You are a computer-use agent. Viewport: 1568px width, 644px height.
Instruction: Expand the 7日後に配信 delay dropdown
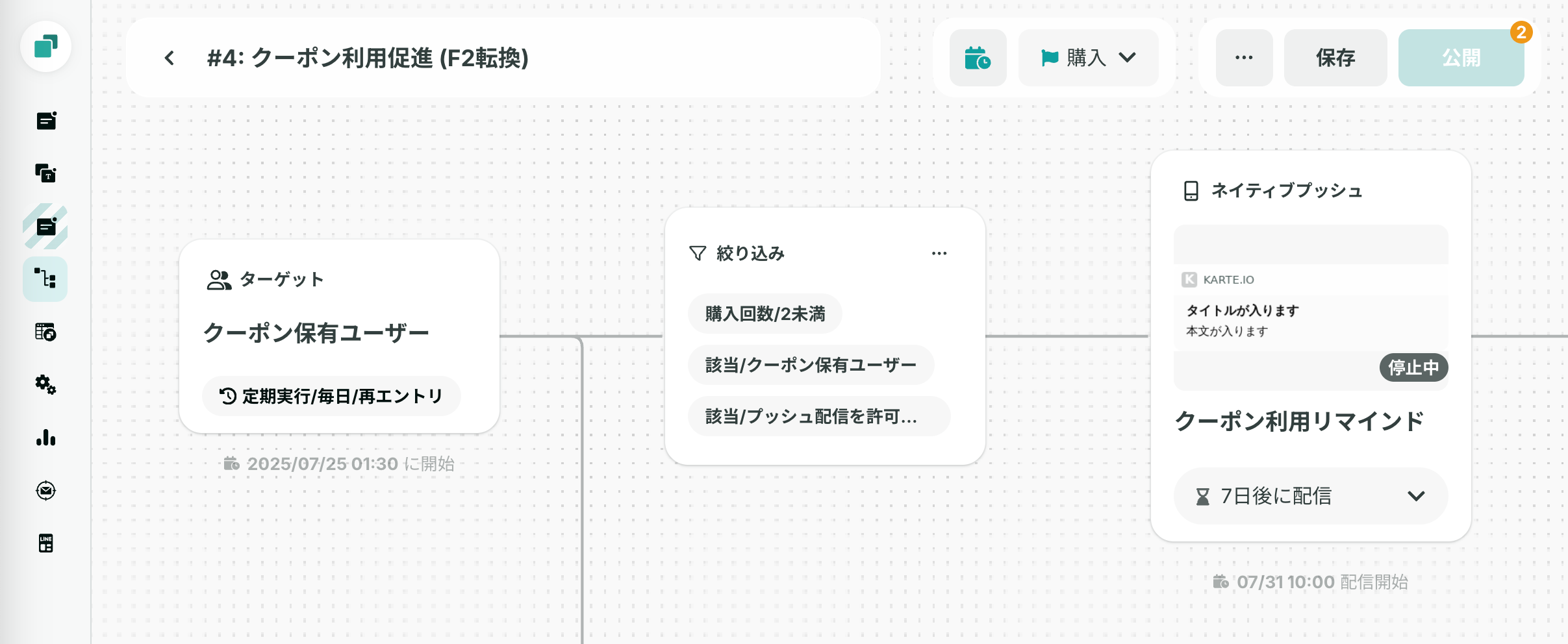pyautogui.click(x=1311, y=496)
